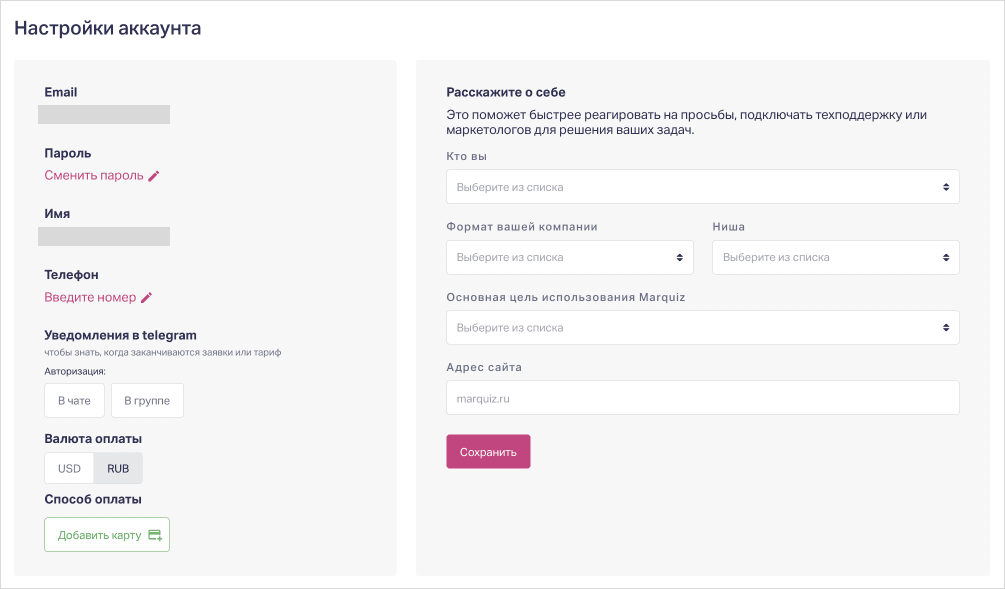The width and height of the screenshot is (1005, 589).
Task: Expand Основная цель использования Marquiz dropdown
Action: 702,327
